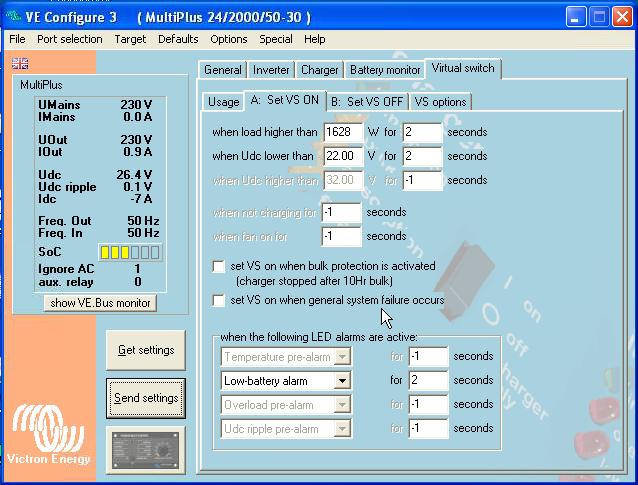
Task: Click the UK flag language icon
Action: pos(20,63)
